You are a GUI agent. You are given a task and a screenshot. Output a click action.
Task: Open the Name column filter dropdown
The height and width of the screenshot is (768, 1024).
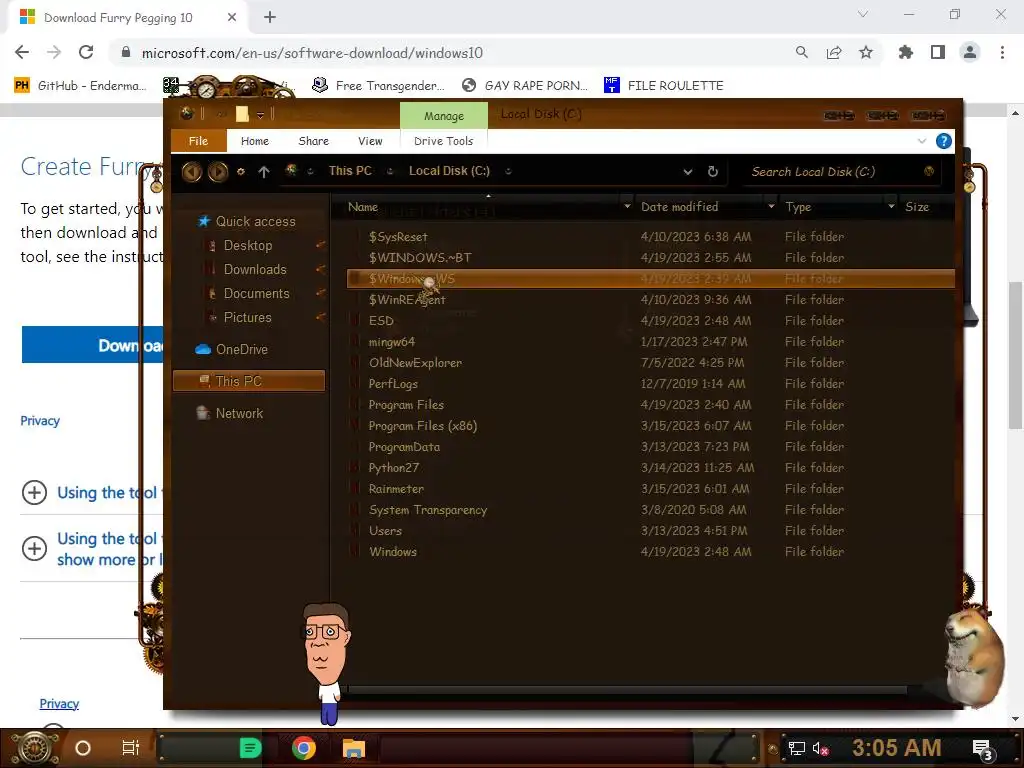click(x=627, y=206)
